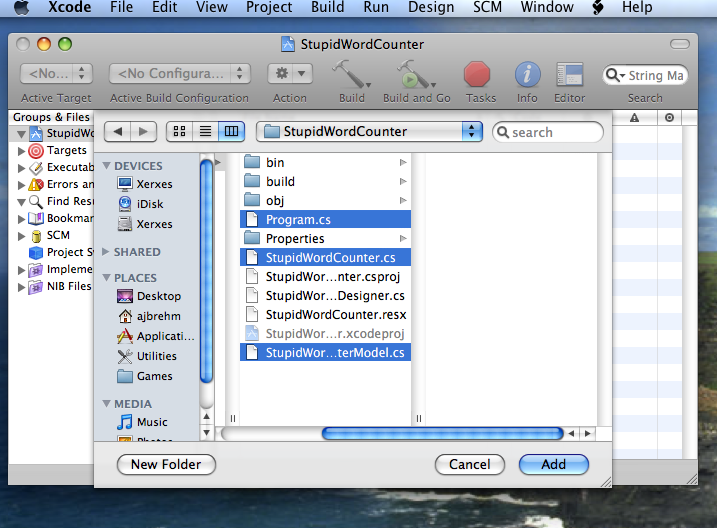
Task: Collapse the DEVICES sidebar section
Action: [x=107, y=165]
